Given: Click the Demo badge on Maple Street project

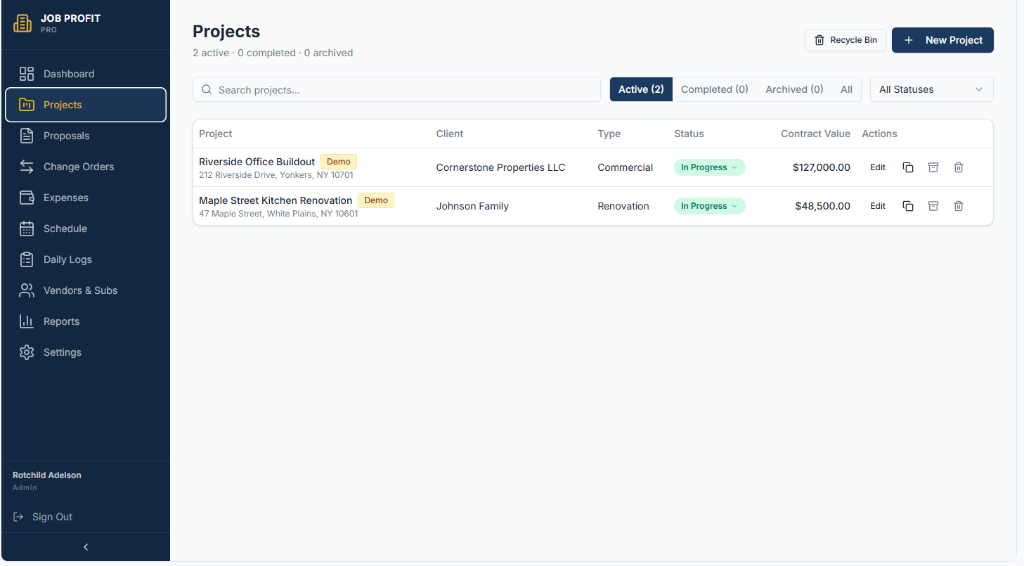Looking at the screenshot, I should pyautogui.click(x=376, y=200).
